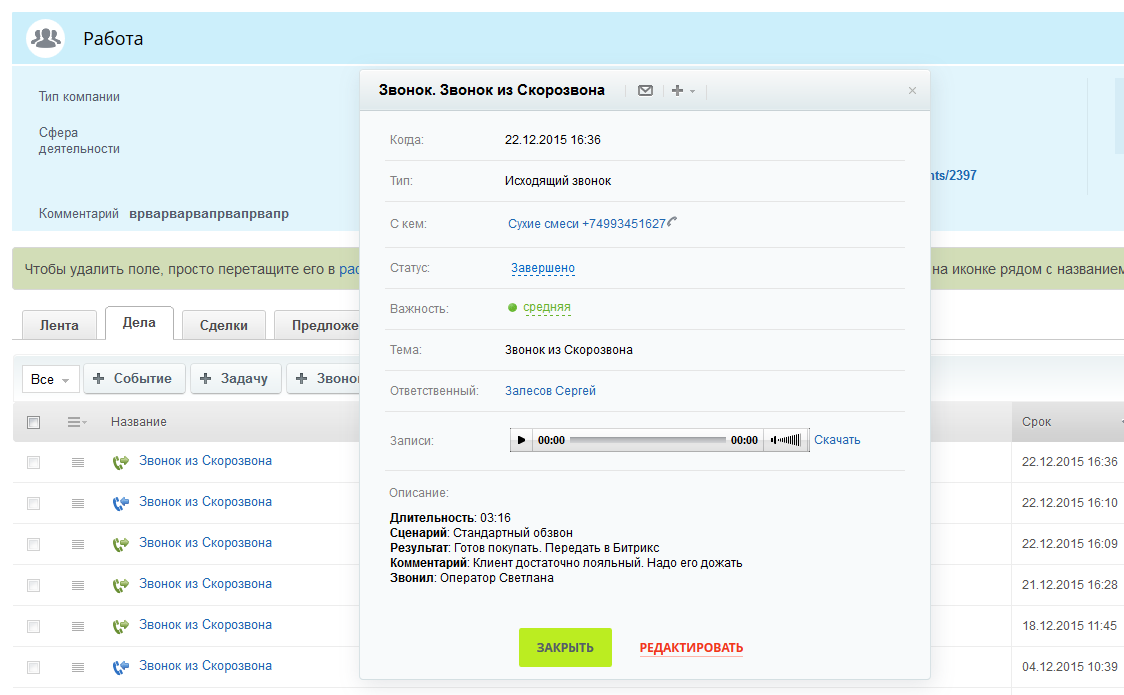Click the volume icon in audio player
This screenshot has height=695, width=1124.
click(787, 440)
